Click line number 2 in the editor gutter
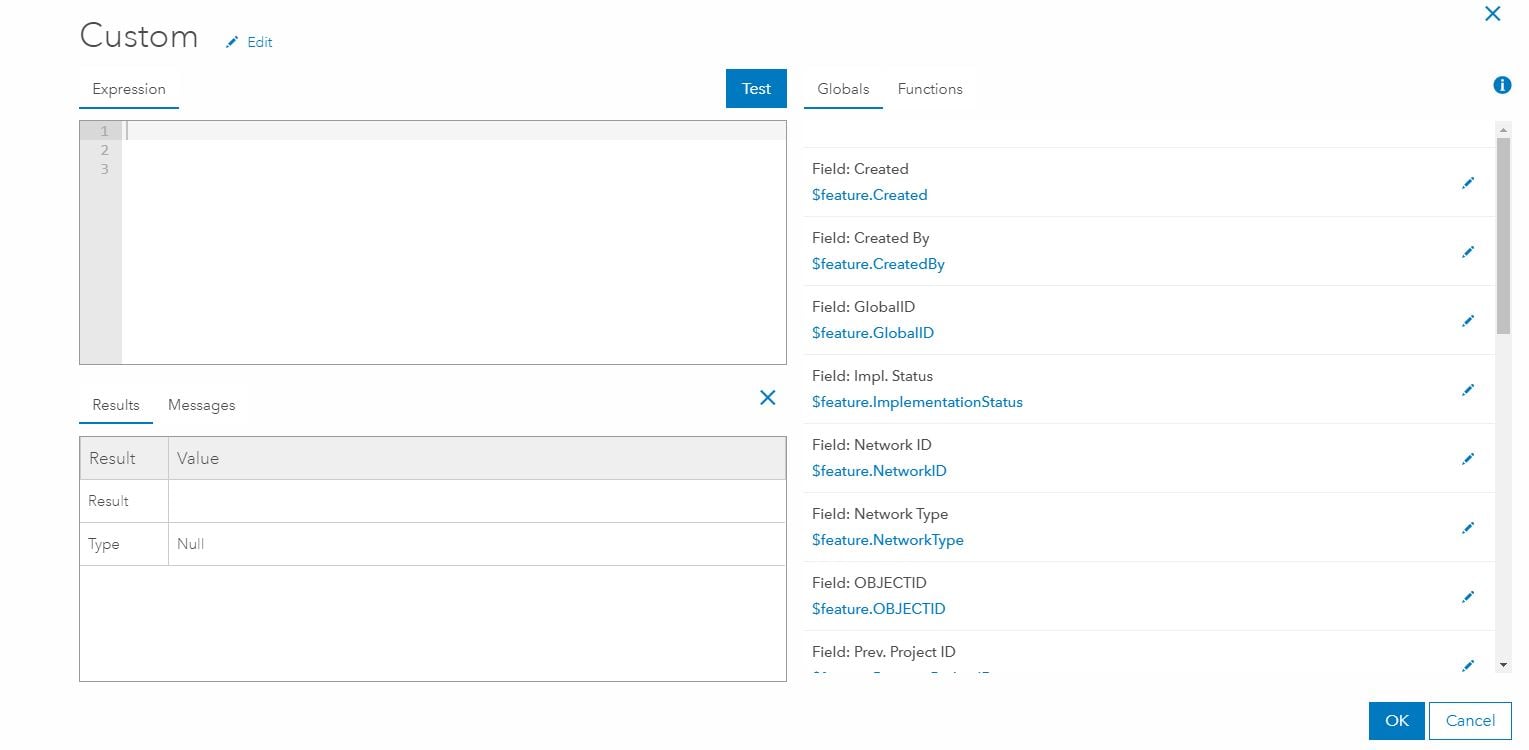 tap(104, 150)
